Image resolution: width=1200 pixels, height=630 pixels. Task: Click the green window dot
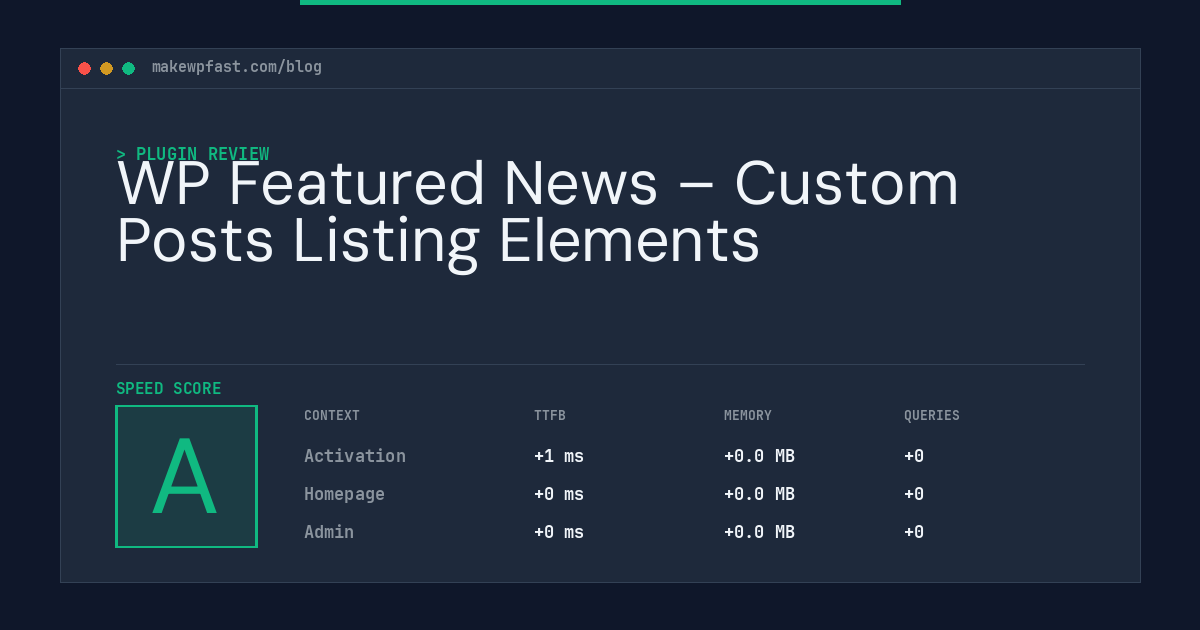tap(129, 68)
